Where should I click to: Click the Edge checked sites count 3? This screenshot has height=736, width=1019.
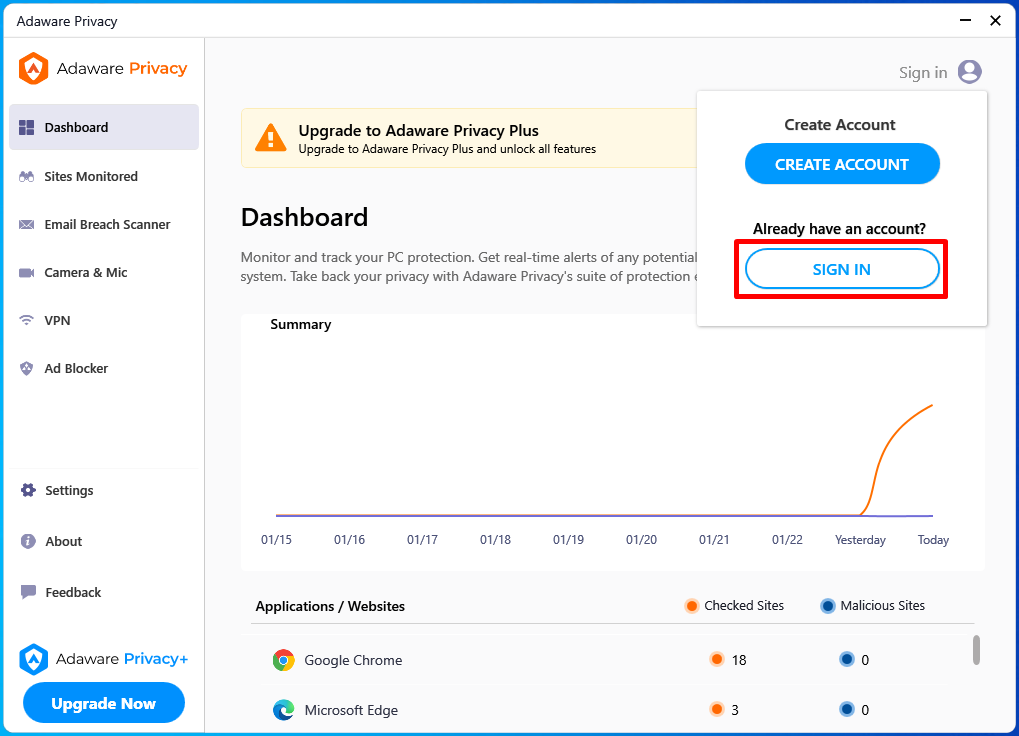735,710
